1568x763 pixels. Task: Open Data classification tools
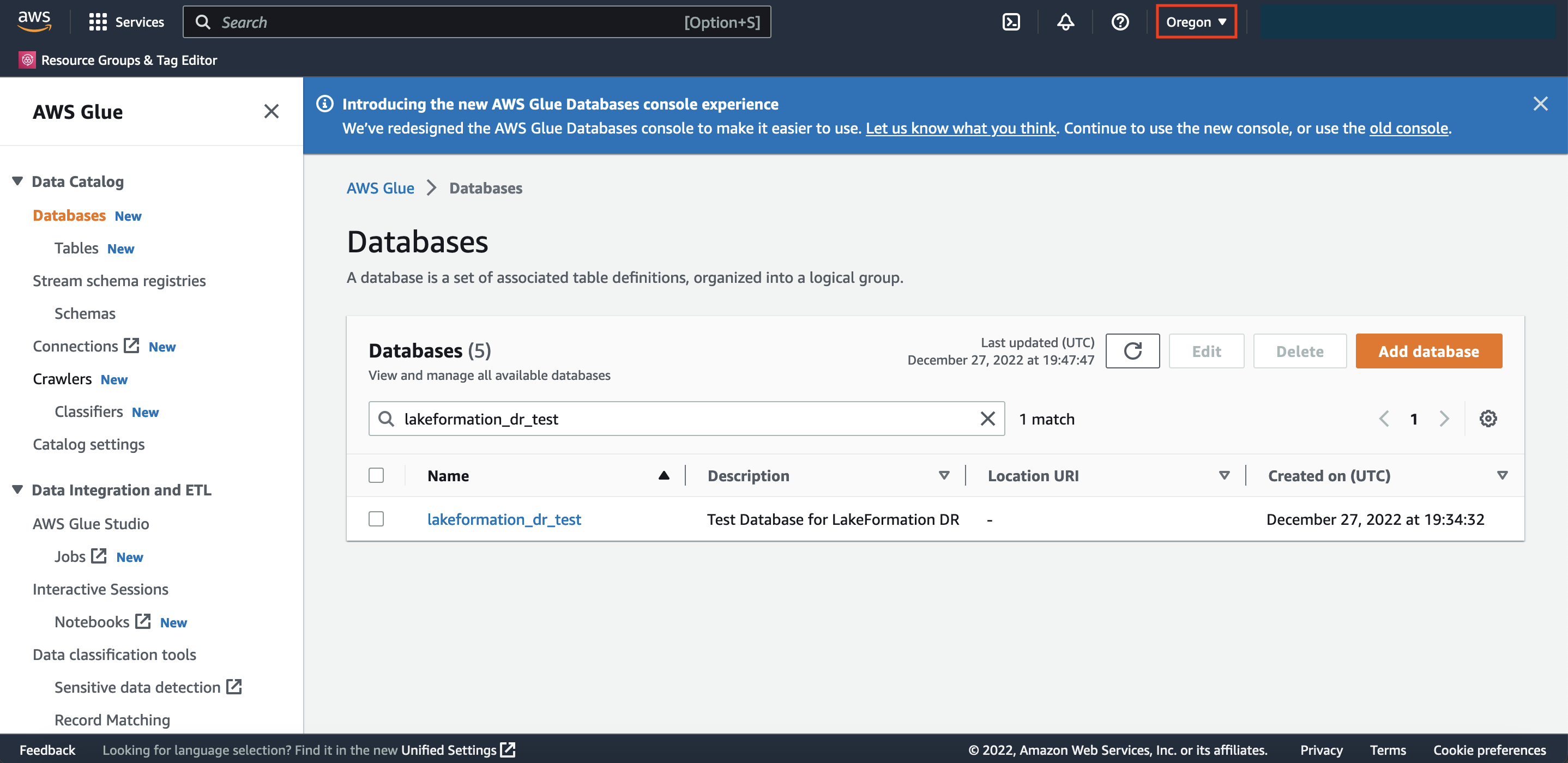[114, 654]
